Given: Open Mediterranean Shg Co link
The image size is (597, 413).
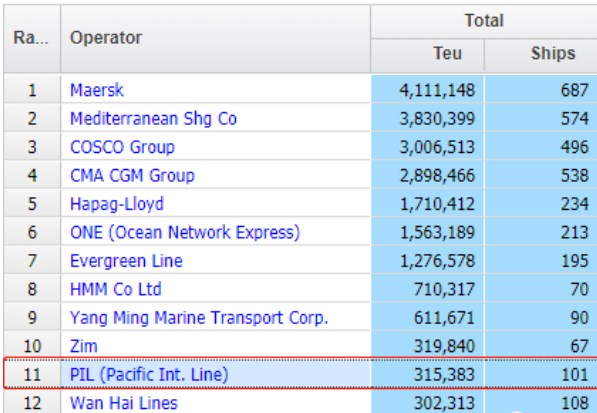Looking at the screenshot, I should 153,118.
